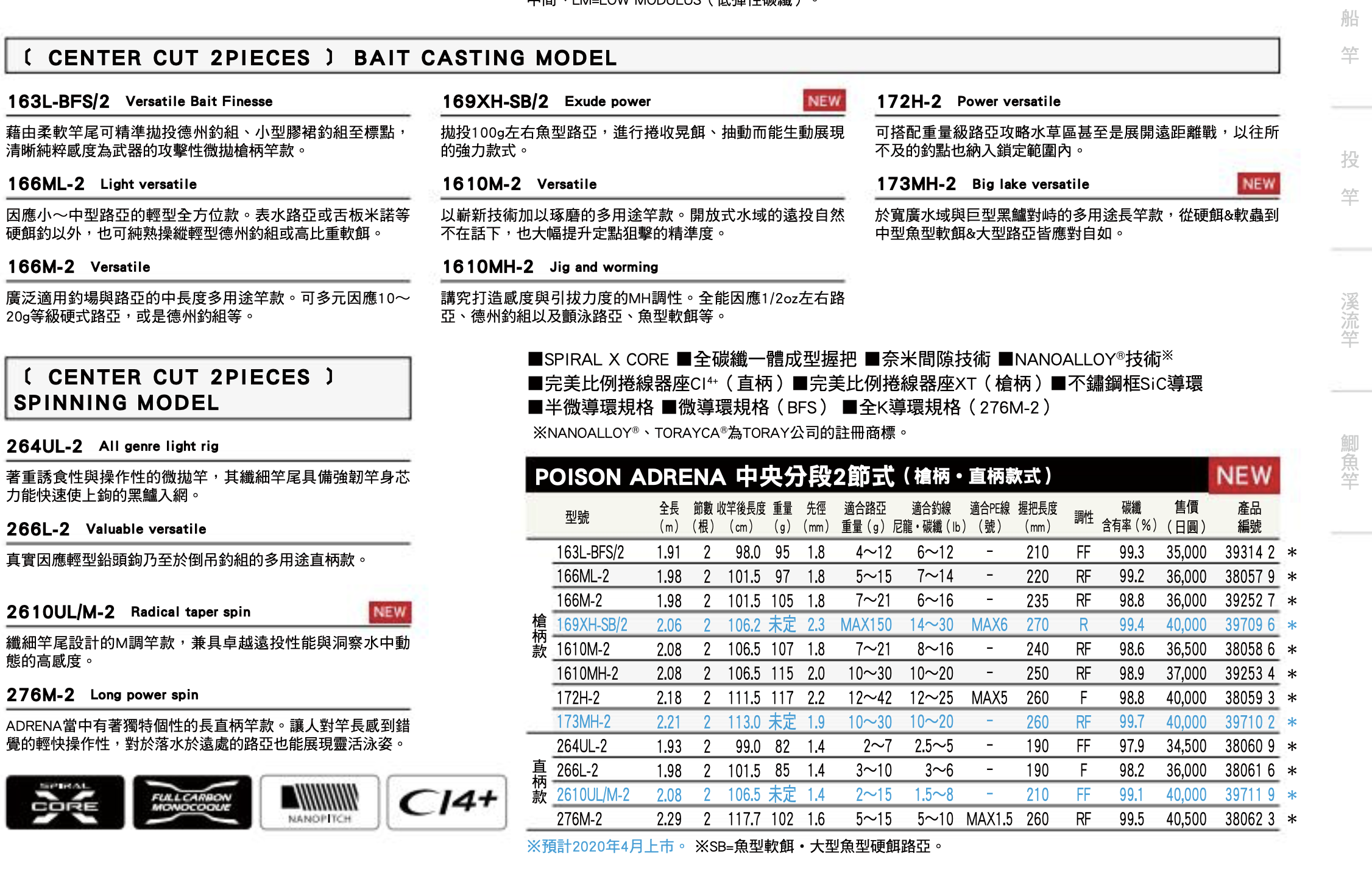
Task: Click the 264UL-2 All genre light rig heading
Action: click(113, 446)
